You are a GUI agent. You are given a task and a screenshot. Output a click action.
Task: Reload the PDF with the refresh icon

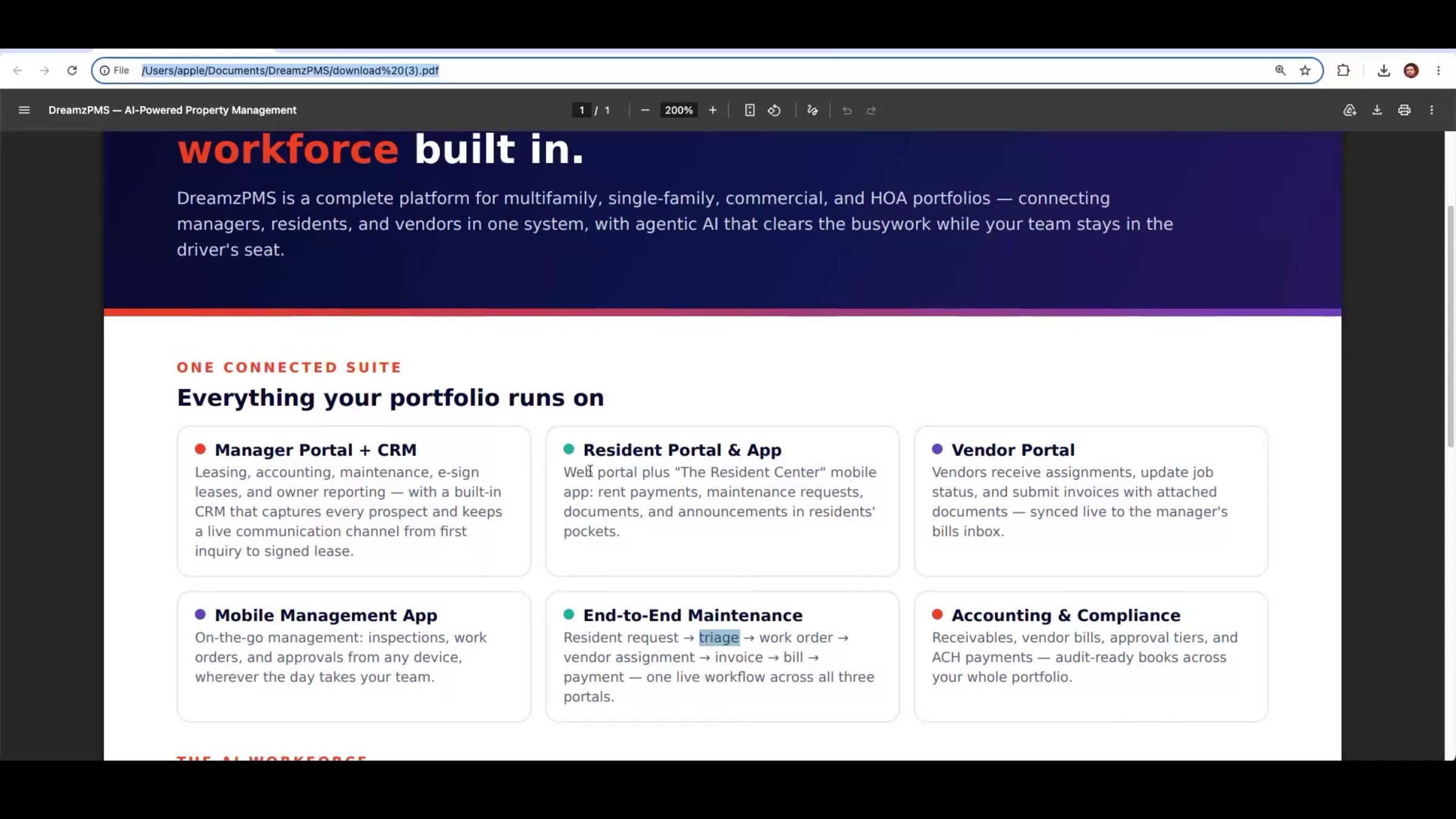[x=72, y=70]
